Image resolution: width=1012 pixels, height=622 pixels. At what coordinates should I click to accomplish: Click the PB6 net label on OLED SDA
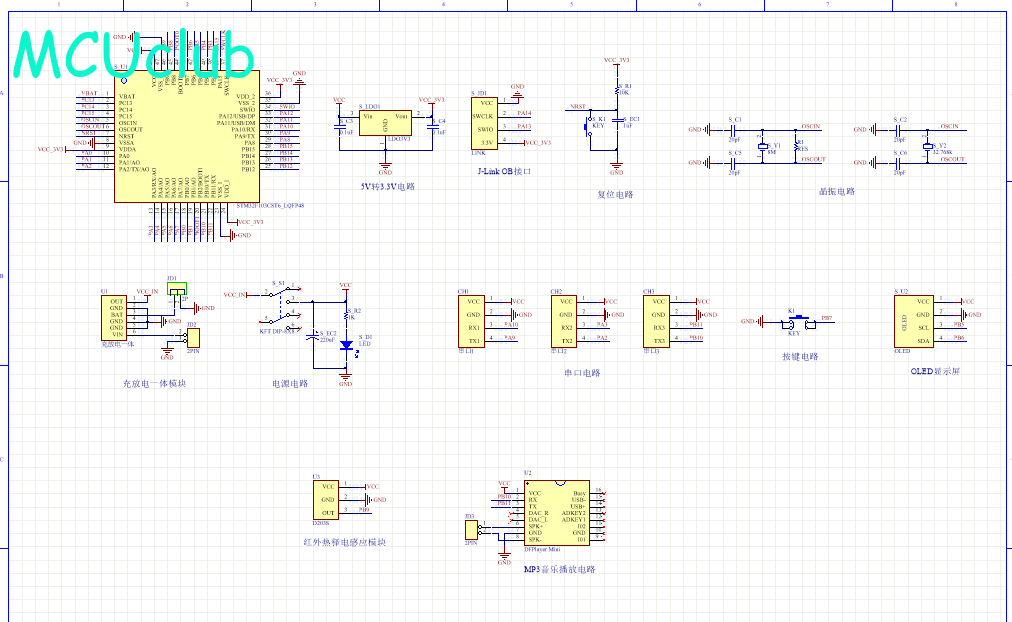point(959,337)
